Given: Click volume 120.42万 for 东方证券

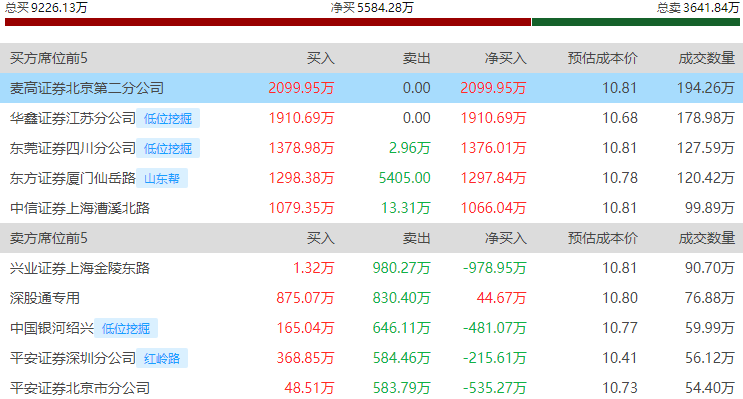Looking at the screenshot, I should 706,178.
